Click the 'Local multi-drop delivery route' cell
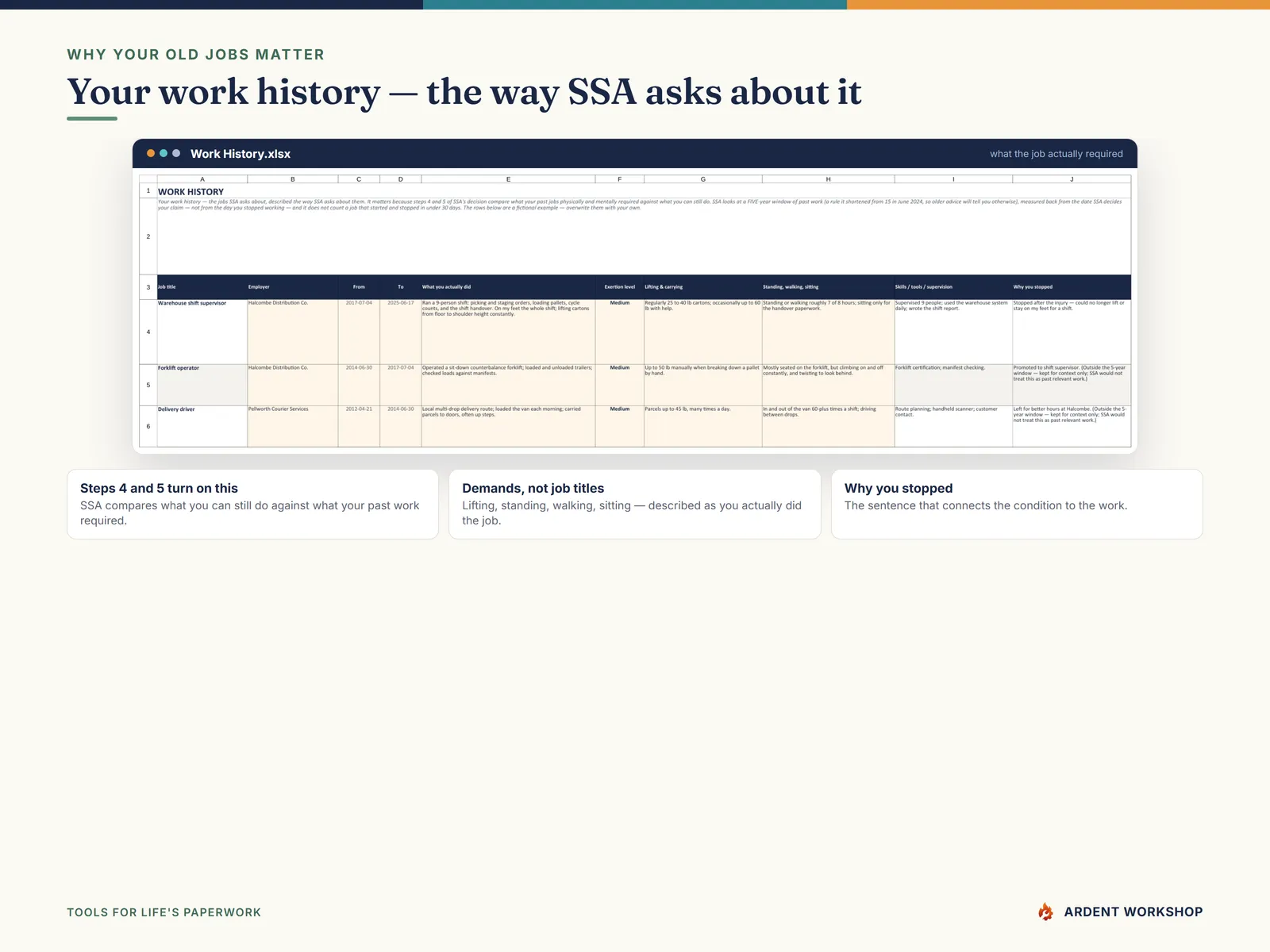This screenshot has width=1270, height=952. pyautogui.click(x=508, y=426)
